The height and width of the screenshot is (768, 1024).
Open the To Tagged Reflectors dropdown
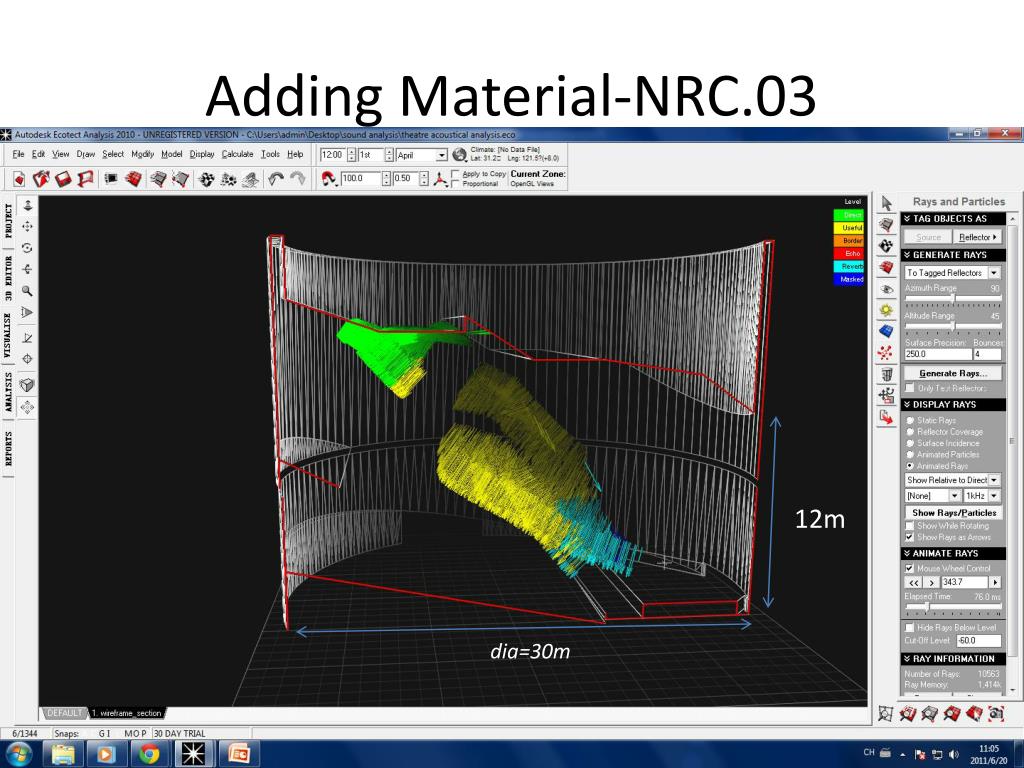click(993, 273)
